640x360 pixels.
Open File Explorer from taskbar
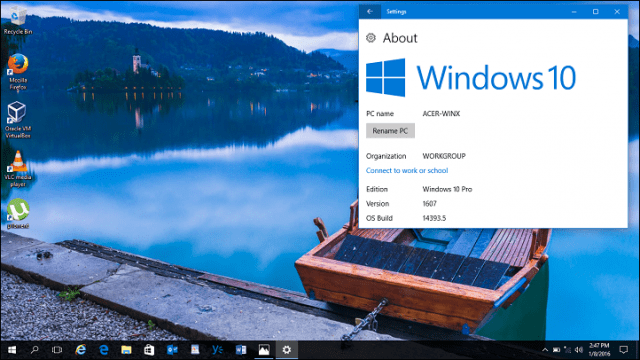(126, 350)
